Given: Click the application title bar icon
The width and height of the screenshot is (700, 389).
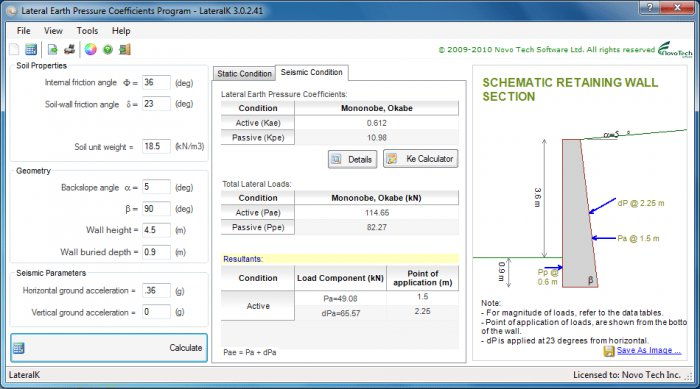Looking at the screenshot, I should click(x=12, y=10).
